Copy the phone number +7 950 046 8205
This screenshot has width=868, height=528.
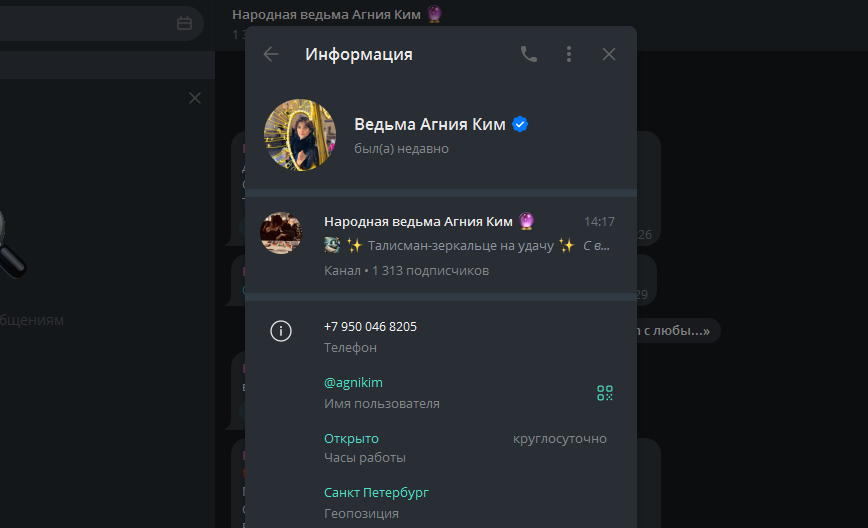click(370, 327)
